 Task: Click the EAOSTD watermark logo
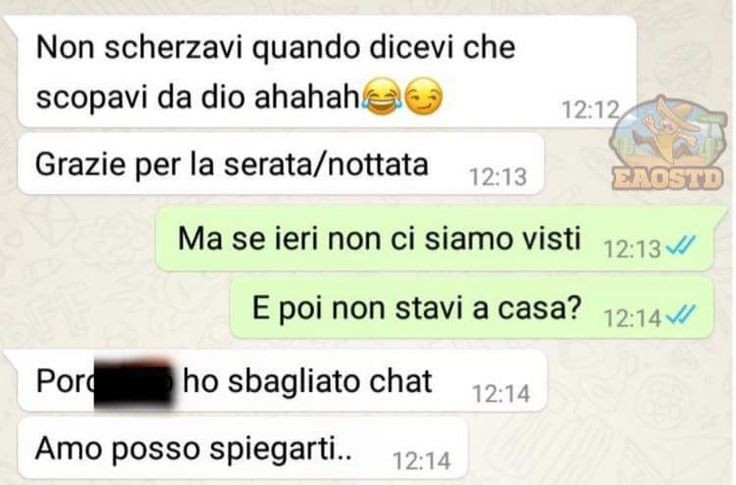[x=666, y=143]
